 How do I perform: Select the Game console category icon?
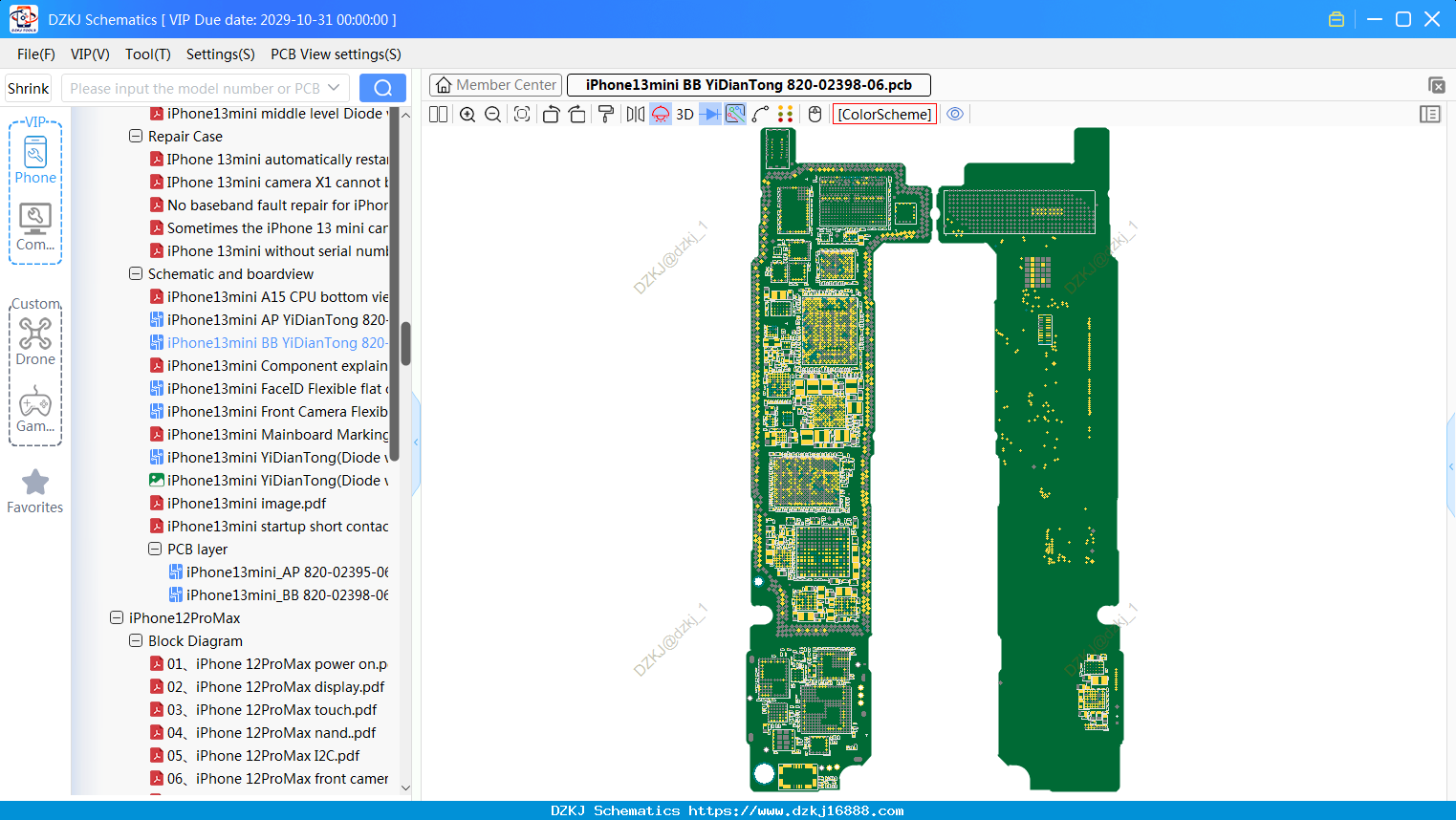[35, 408]
